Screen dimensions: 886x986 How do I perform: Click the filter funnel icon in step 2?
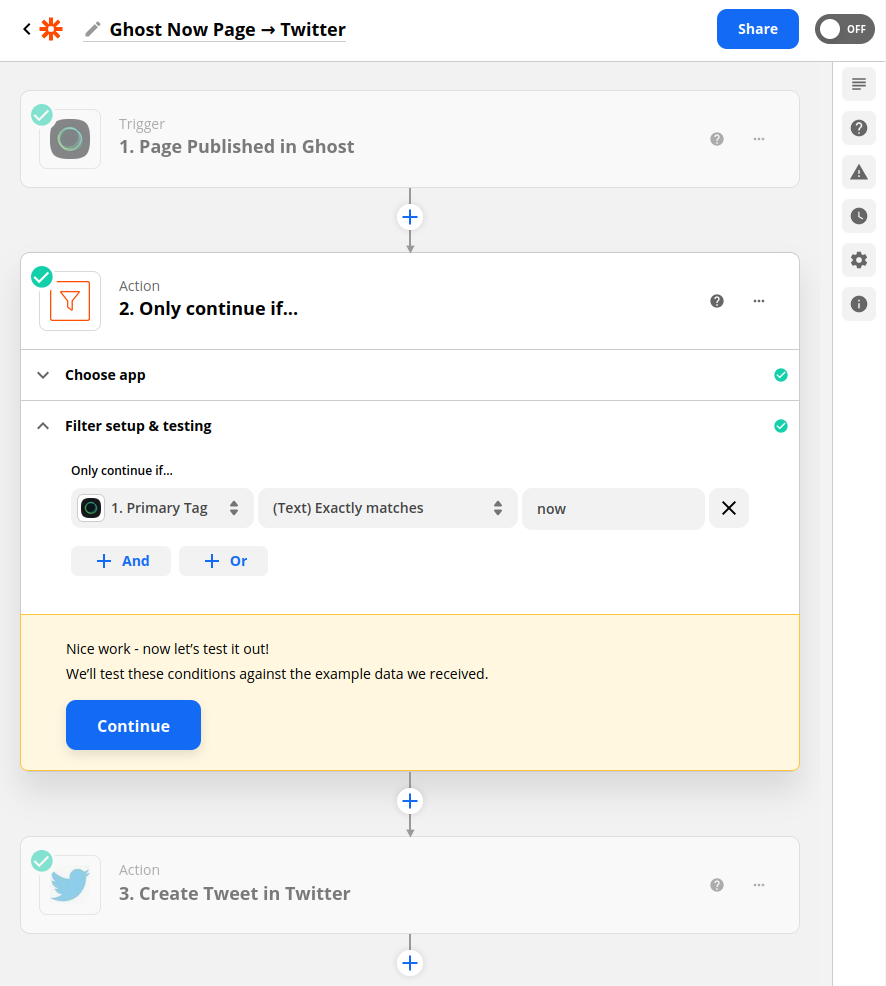click(70, 301)
